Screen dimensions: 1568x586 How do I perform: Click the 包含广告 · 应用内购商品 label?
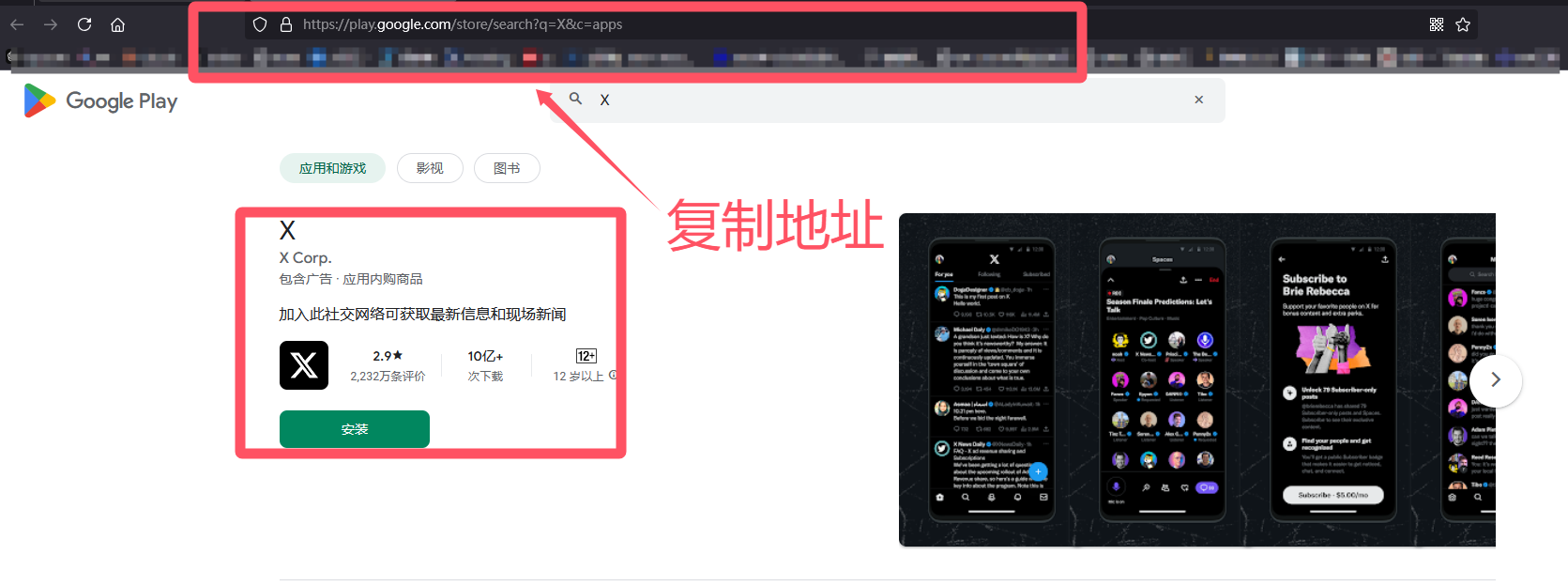pos(351,279)
